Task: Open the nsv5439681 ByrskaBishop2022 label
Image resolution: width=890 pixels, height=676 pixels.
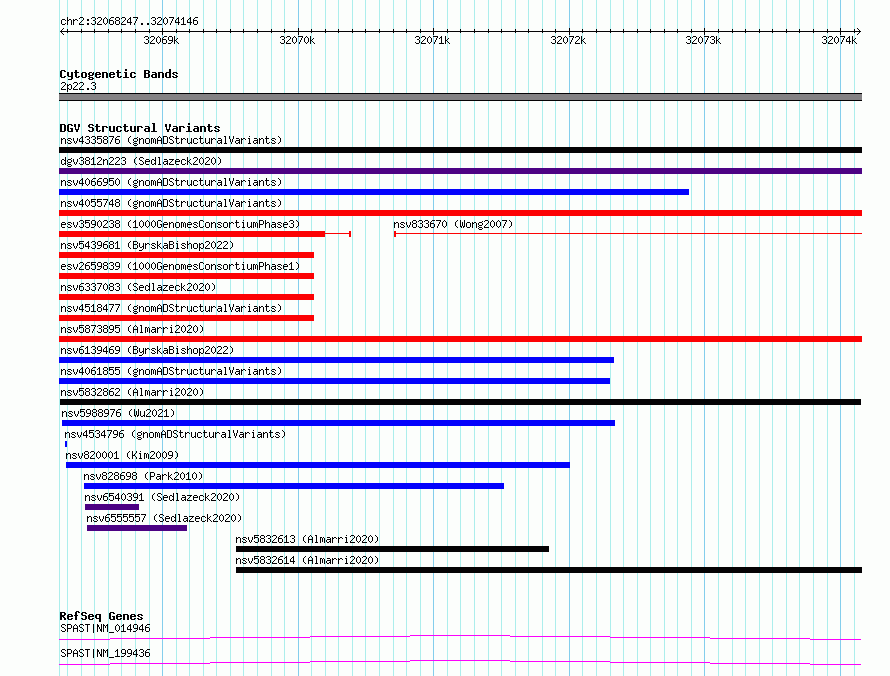Action: click(x=147, y=245)
